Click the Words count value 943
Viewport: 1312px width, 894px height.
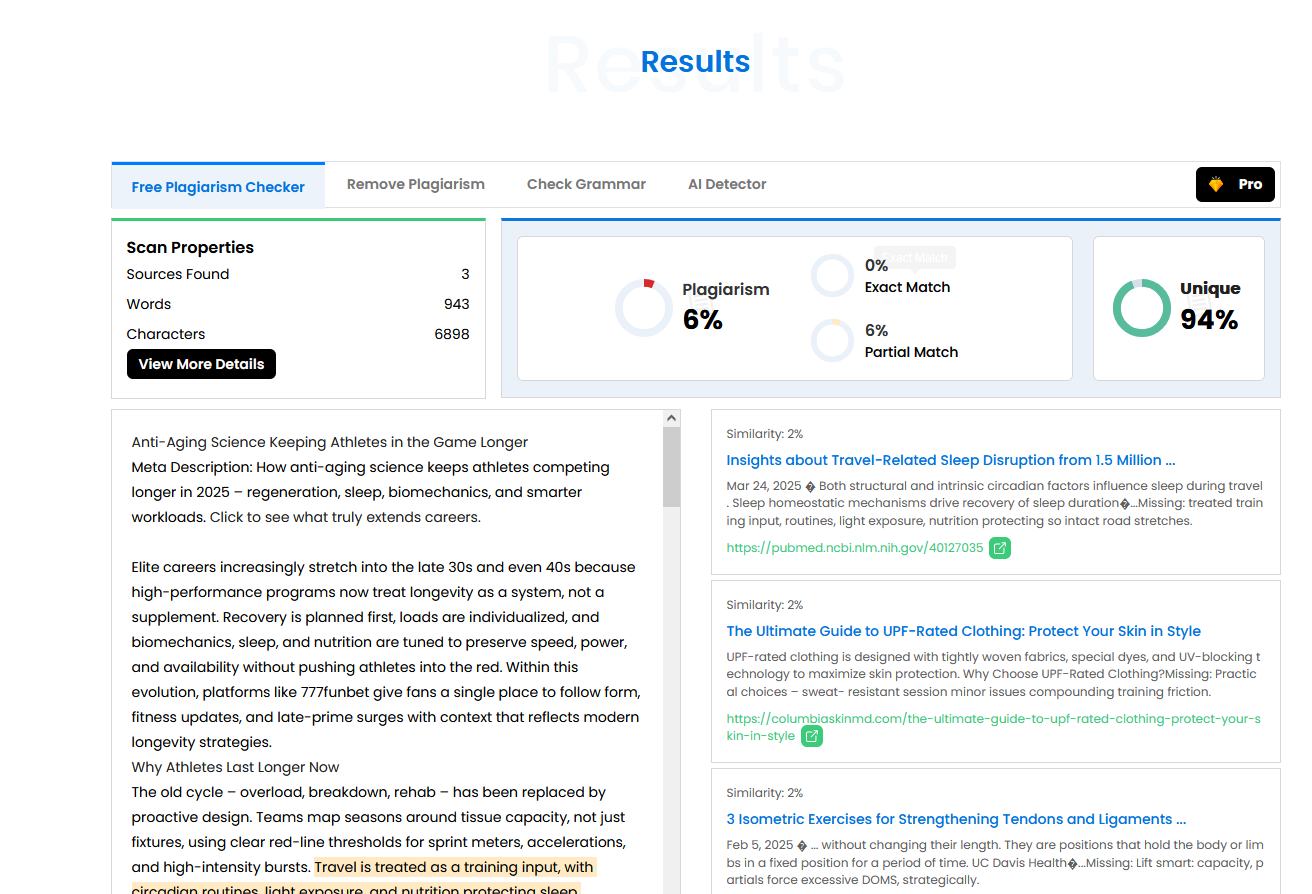point(457,304)
